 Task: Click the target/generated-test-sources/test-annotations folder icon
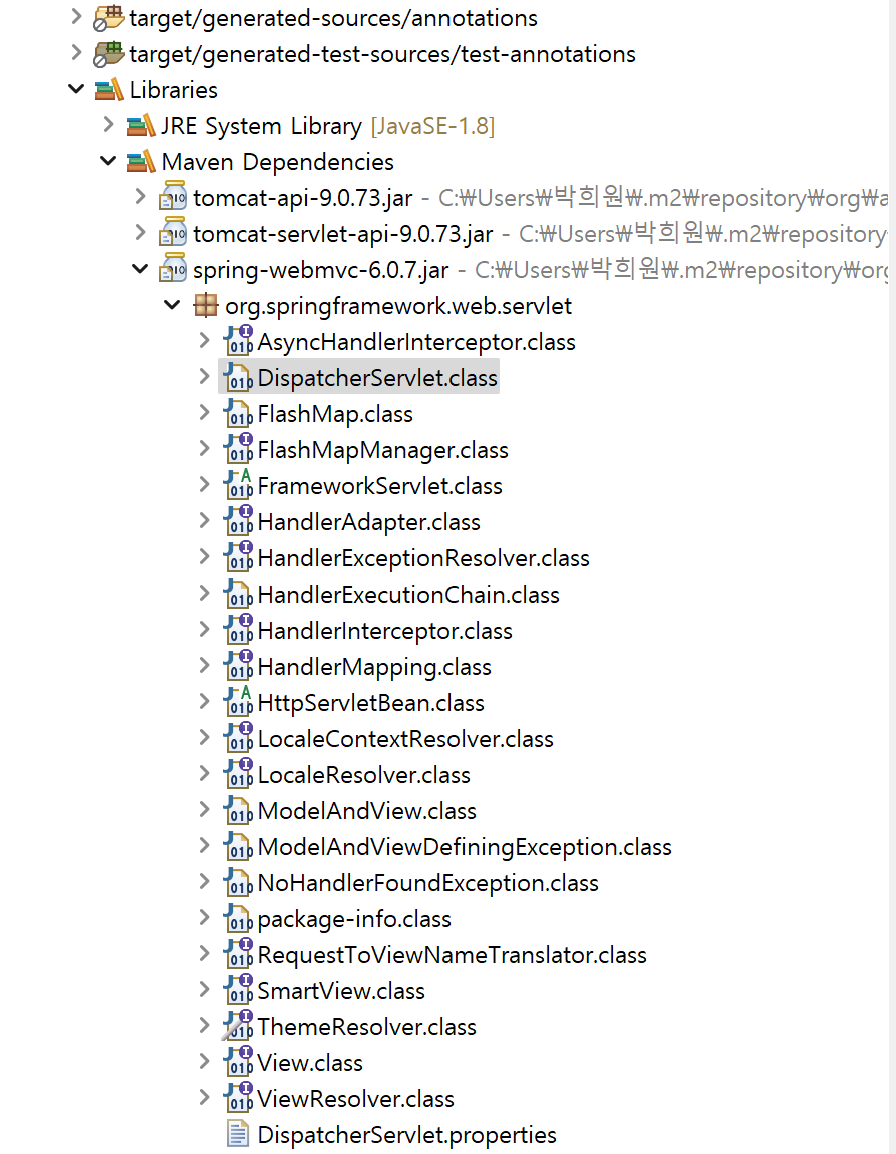tap(109, 54)
